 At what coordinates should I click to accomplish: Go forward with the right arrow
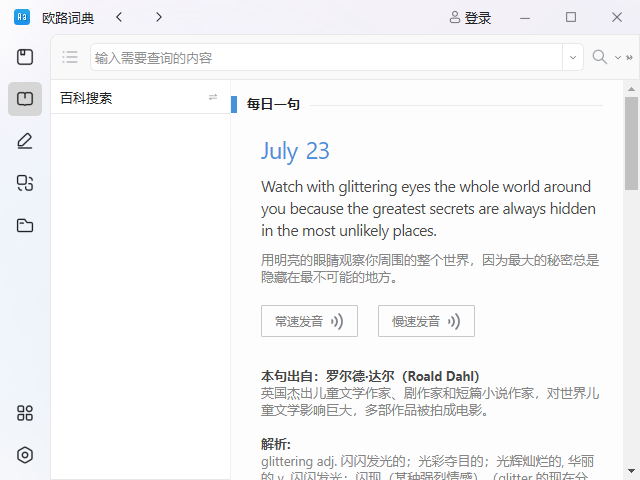tap(159, 17)
